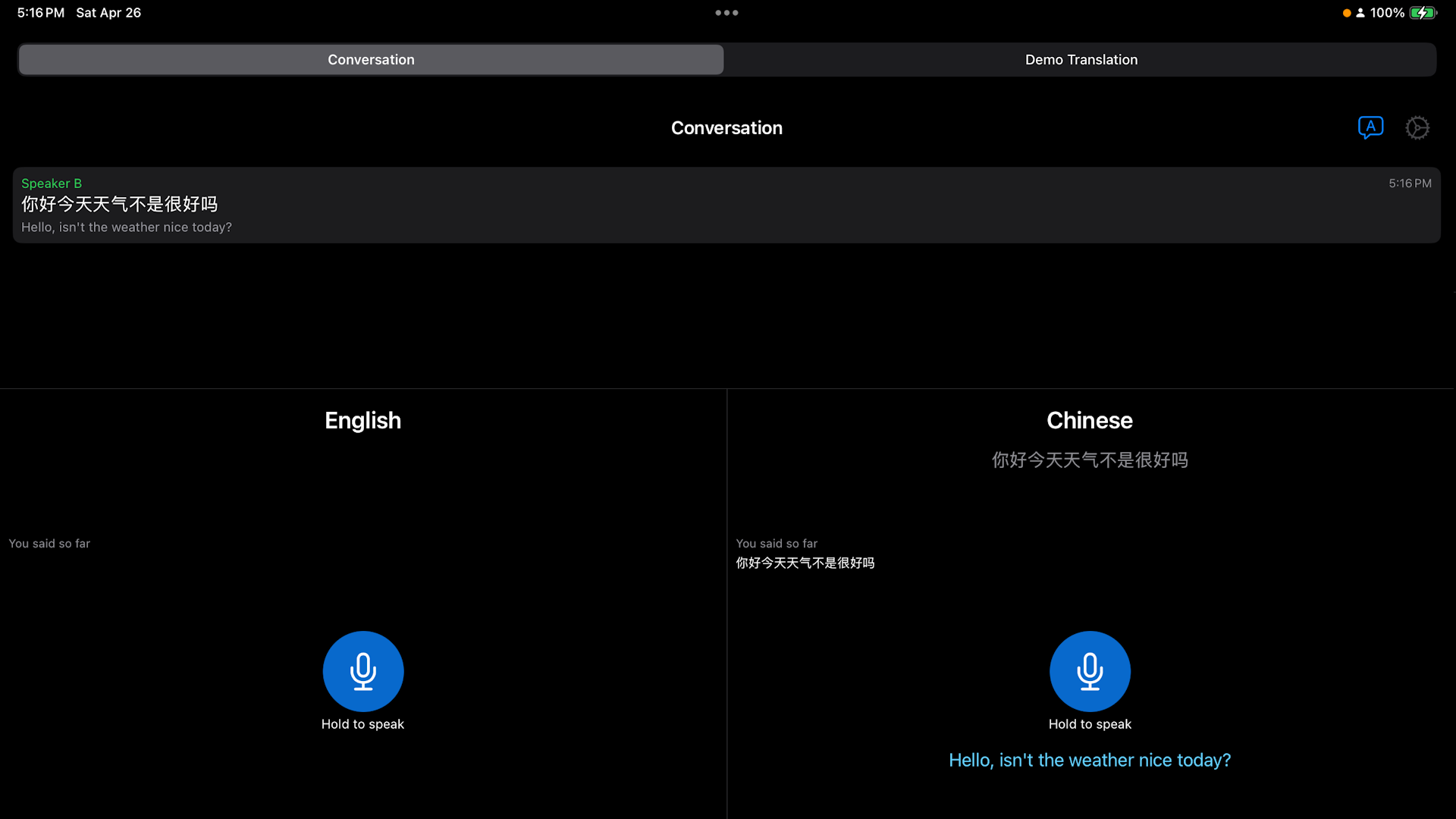Image resolution: width=1456 pixels, height=819 pixels.
Task: Open the settings gear icon
Action: [1417, 127]
